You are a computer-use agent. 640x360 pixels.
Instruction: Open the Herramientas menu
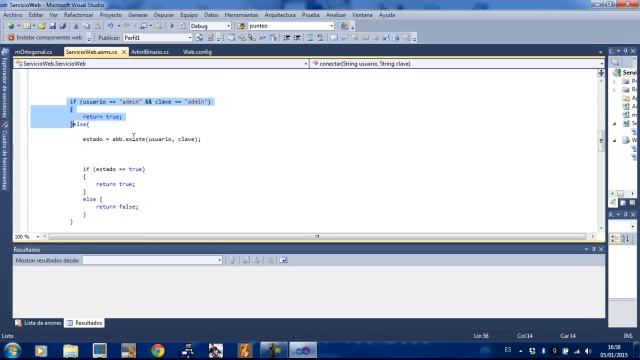tap(241, 15)
